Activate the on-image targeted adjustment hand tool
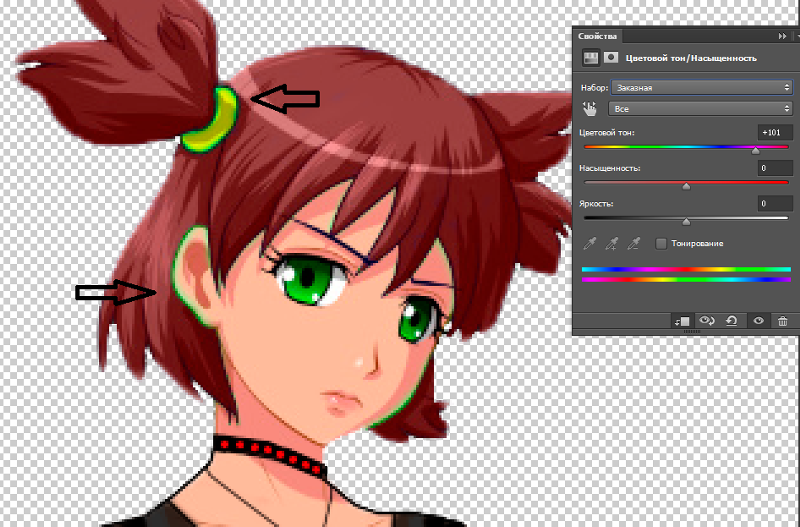 [x=590, y=109]
